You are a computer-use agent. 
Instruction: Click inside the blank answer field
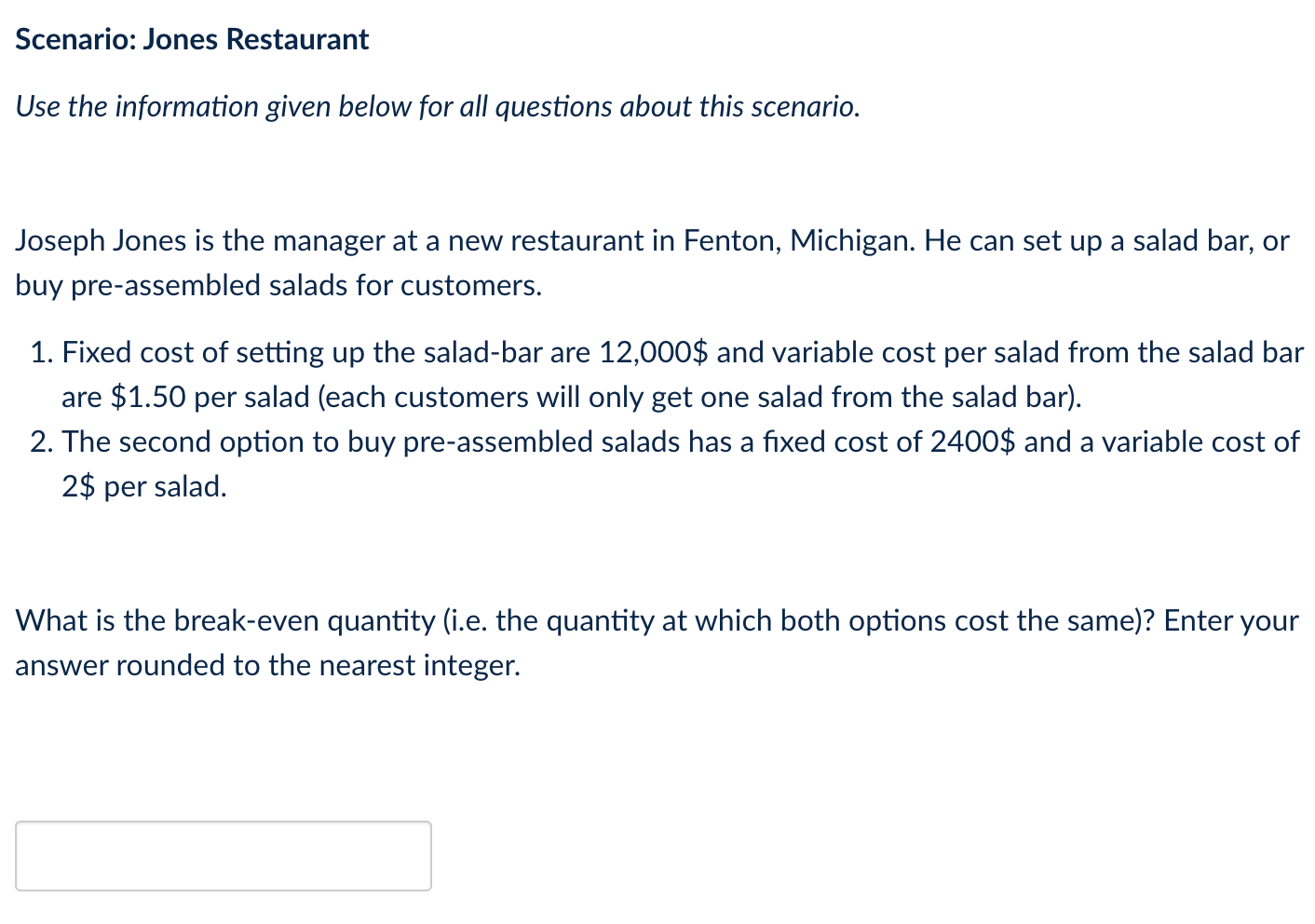[x=224, y=855]
